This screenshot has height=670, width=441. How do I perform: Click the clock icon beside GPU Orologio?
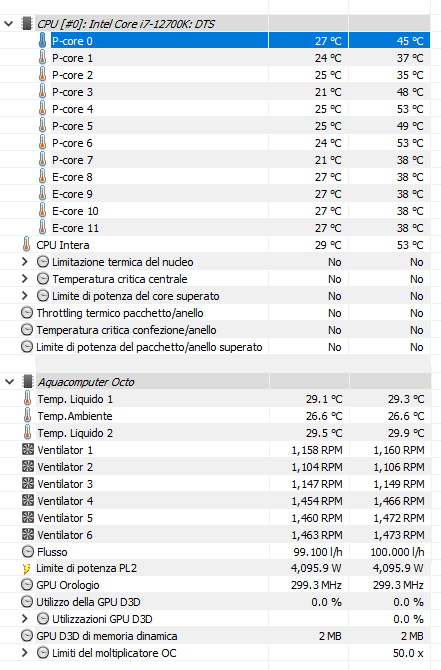click(26, 585)
